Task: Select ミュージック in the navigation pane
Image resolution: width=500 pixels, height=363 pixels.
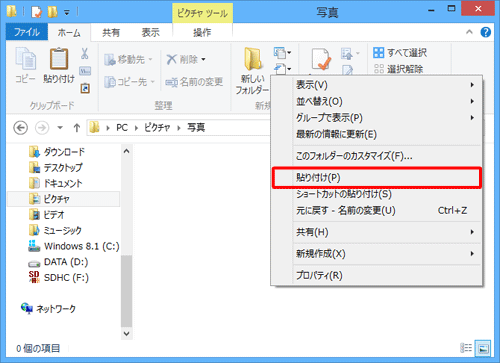Action: coord(55,230)
